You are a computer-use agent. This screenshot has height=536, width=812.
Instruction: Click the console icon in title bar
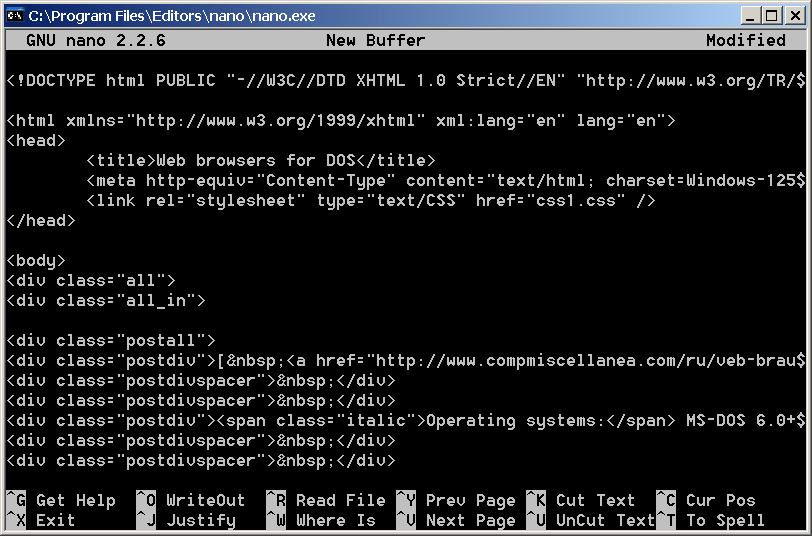pyautogui.click(x=15, y=15)
